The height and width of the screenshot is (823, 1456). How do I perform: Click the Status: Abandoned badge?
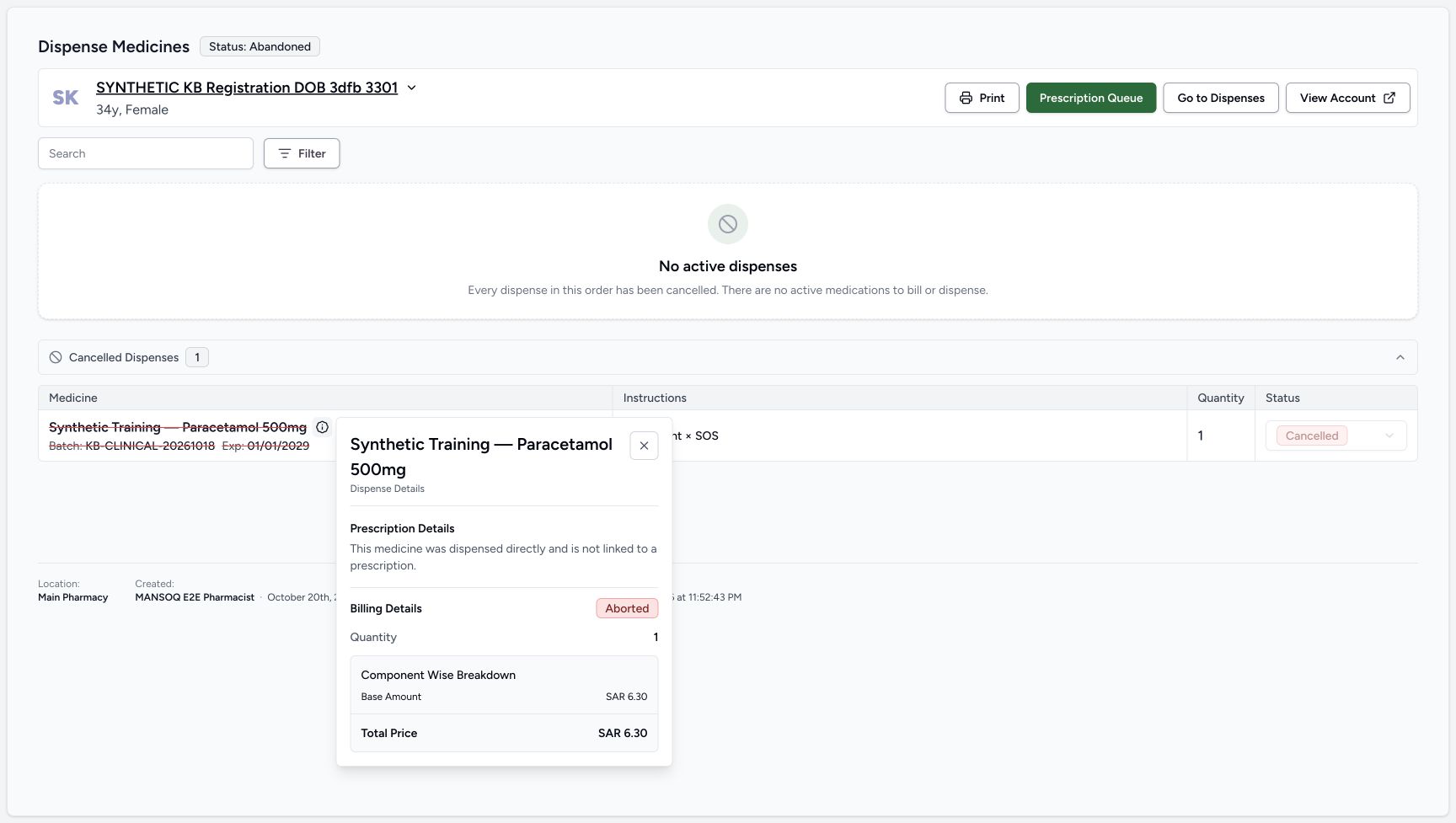(260, 46)
